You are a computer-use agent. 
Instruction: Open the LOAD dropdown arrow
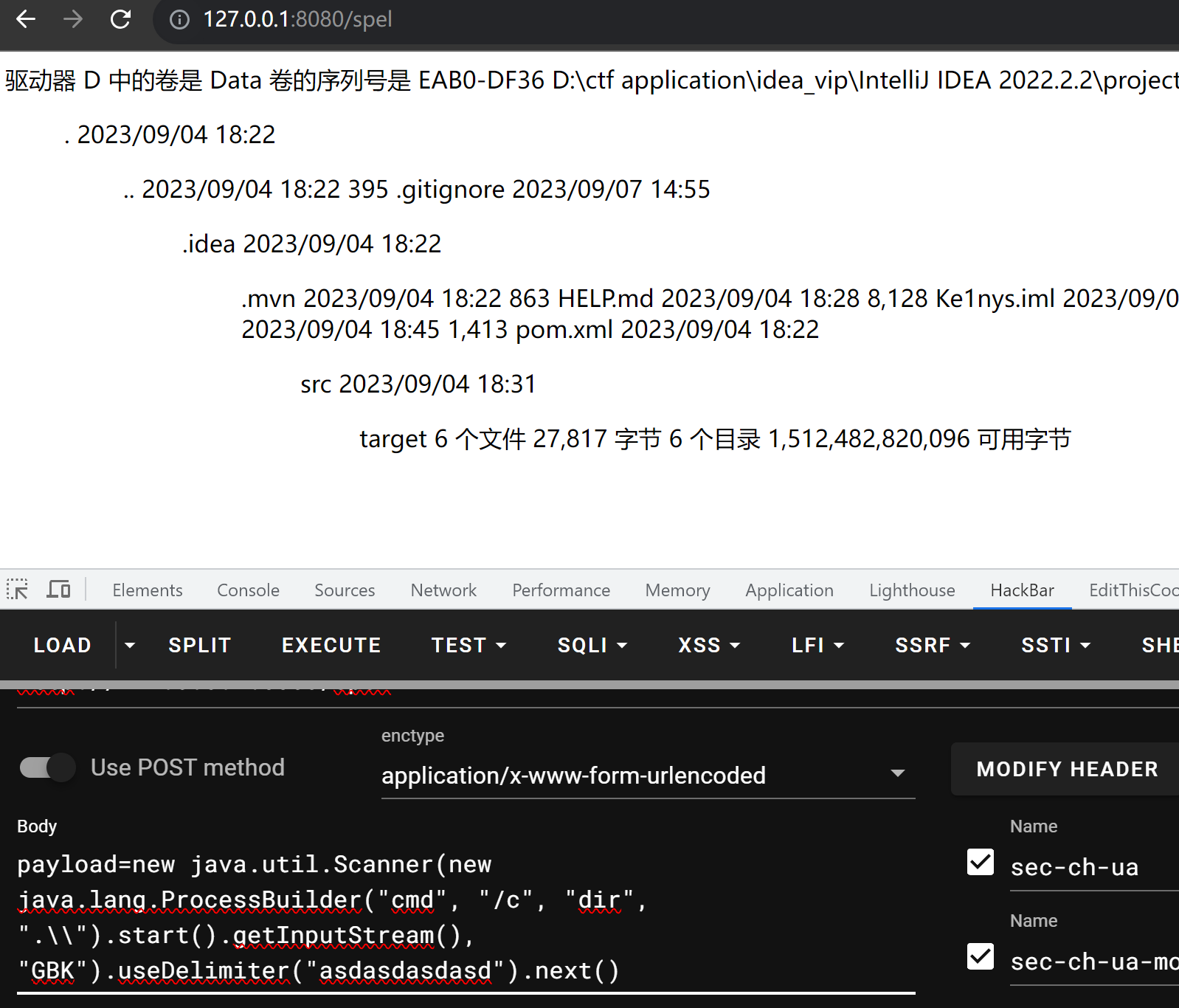coord(130,645)
